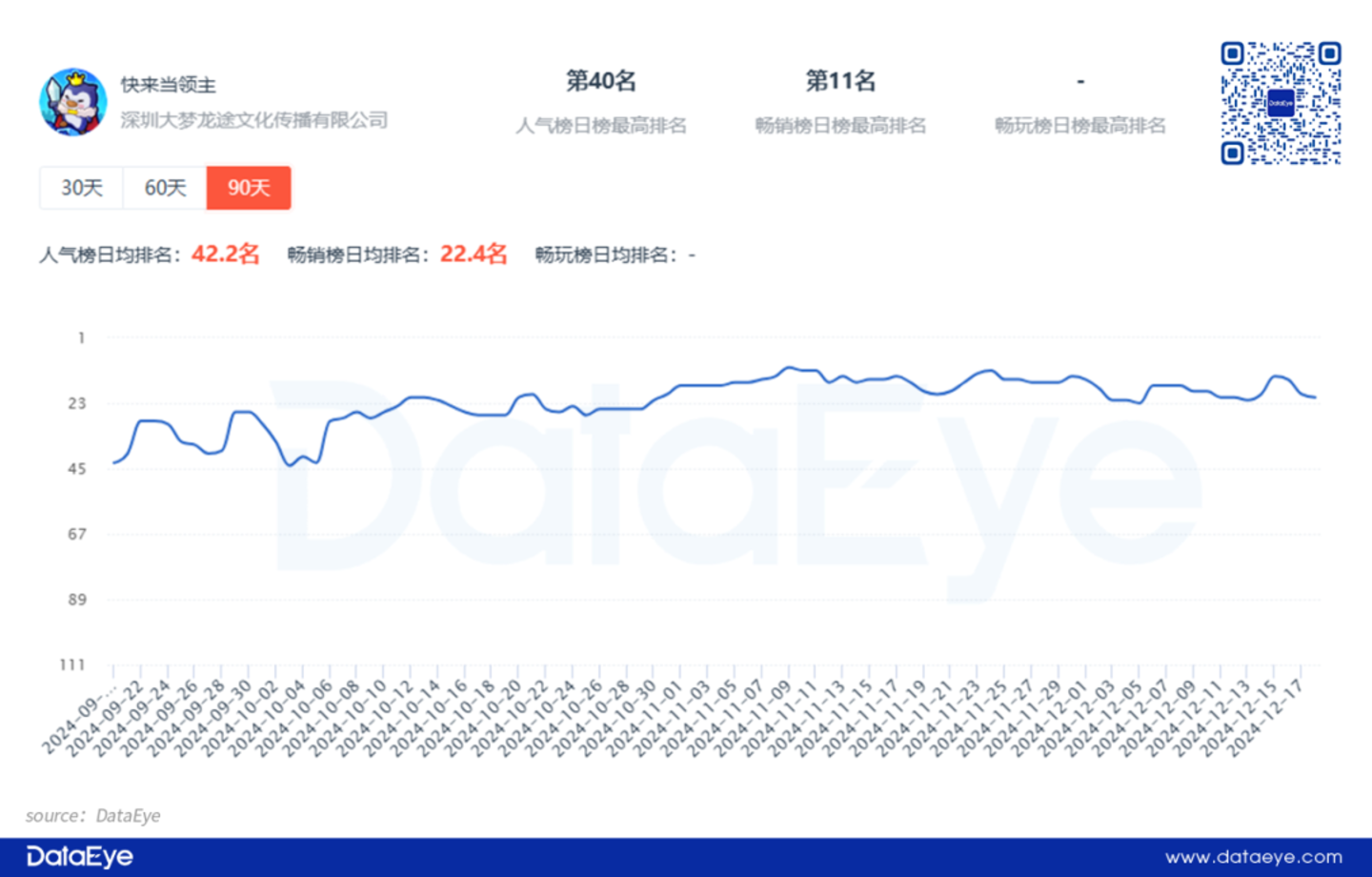
Task: Select the highlighted 90天 tab
Action: pos(249,188)
